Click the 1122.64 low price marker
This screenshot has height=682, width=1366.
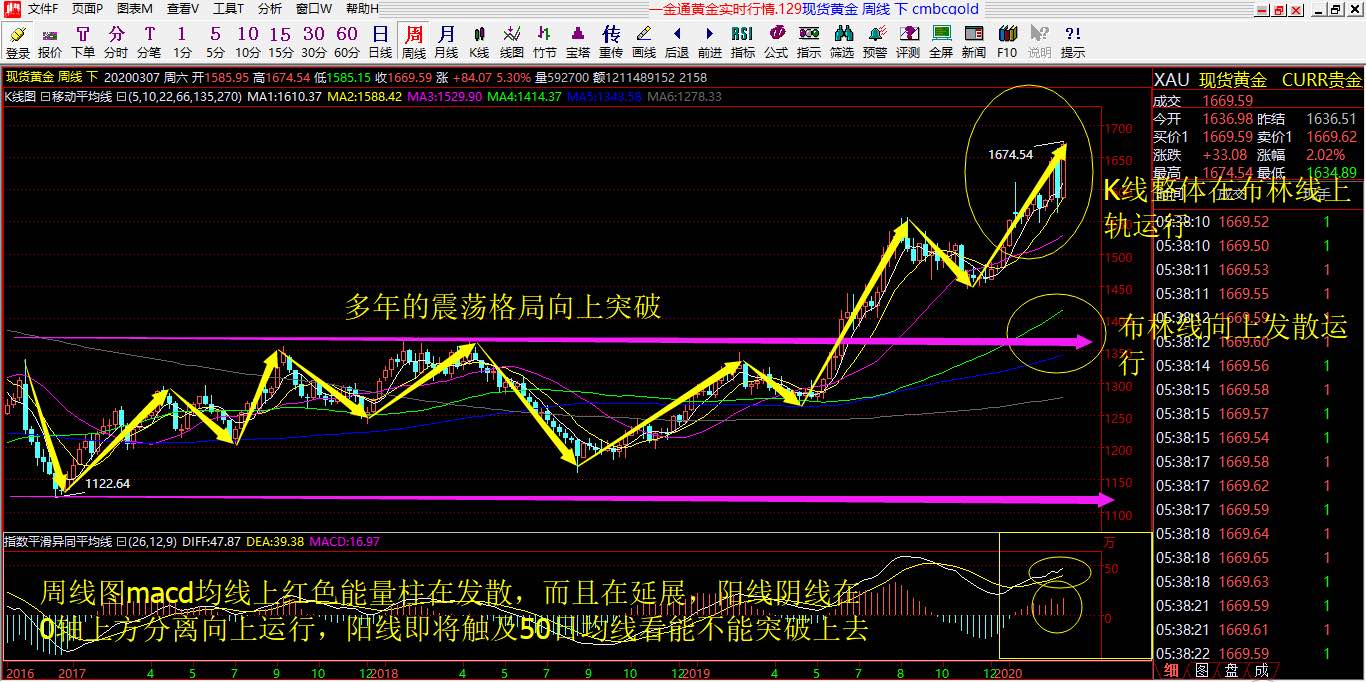pyautogui.click(x=108, y=483)
